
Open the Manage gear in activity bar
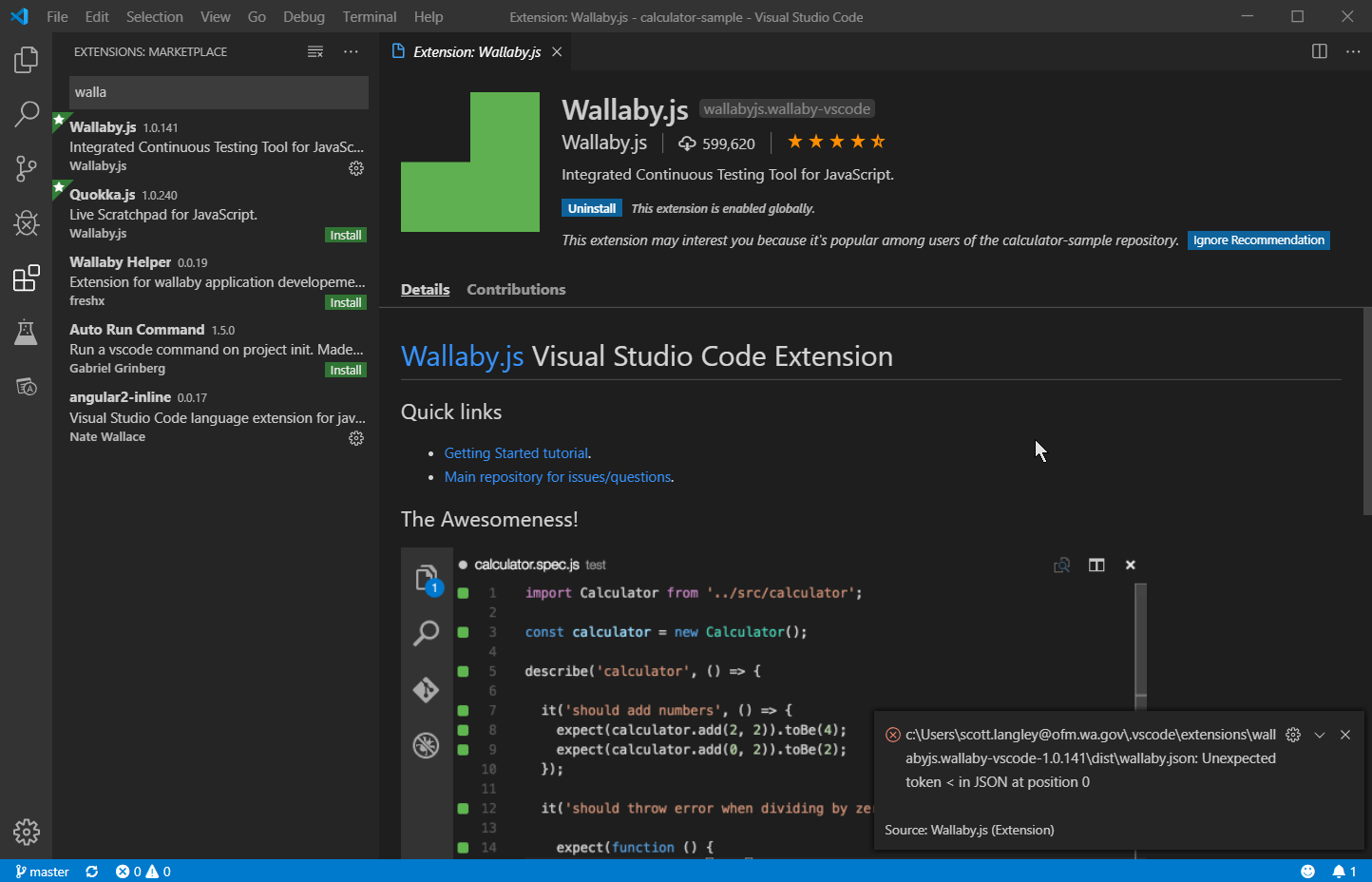coord(27,832)
